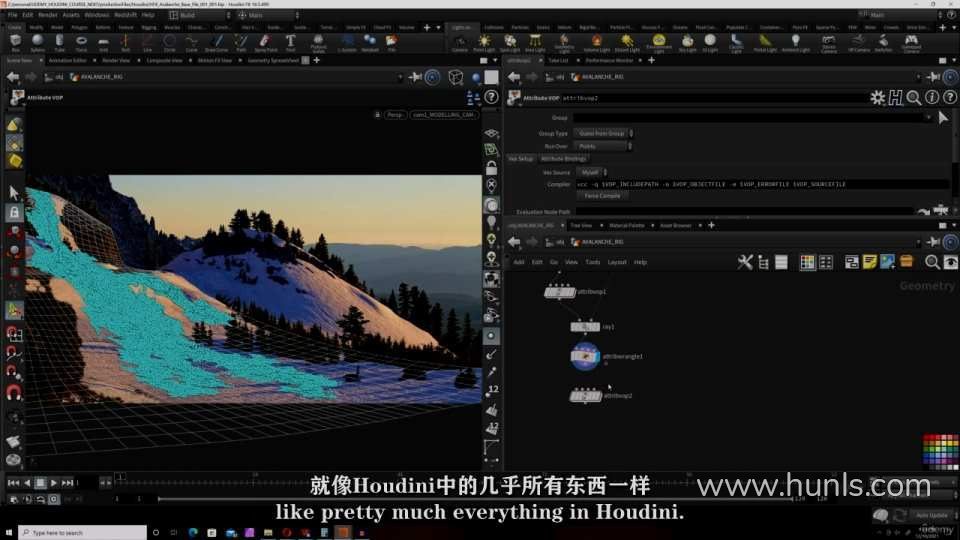Toggle network list view mode
Image resolution: width=960 pixels, height=540 pixels.
[781, 263]
